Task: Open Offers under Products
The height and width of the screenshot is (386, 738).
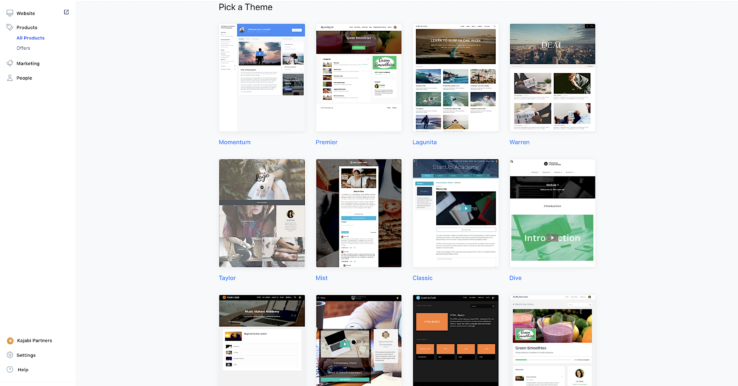Action: click(23, 48)
